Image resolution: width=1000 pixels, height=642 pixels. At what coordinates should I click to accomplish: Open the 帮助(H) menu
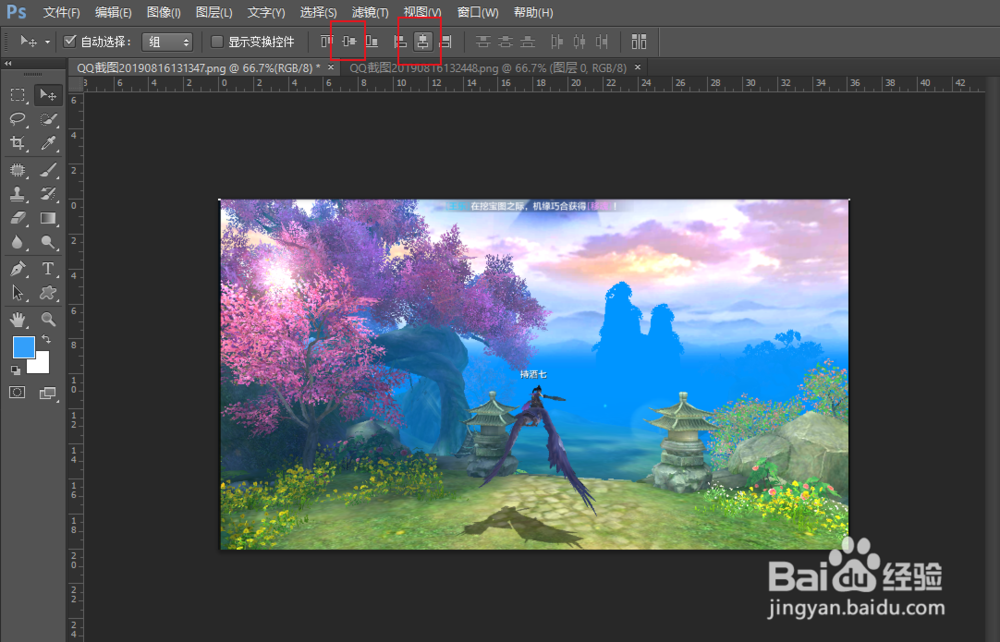click(x=533, y=12)
